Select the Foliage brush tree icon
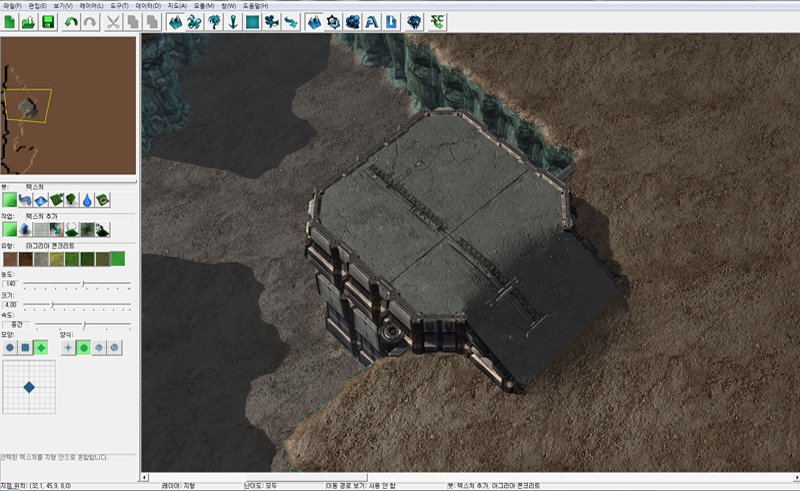 pyautogui.click(x=71, y=200)
